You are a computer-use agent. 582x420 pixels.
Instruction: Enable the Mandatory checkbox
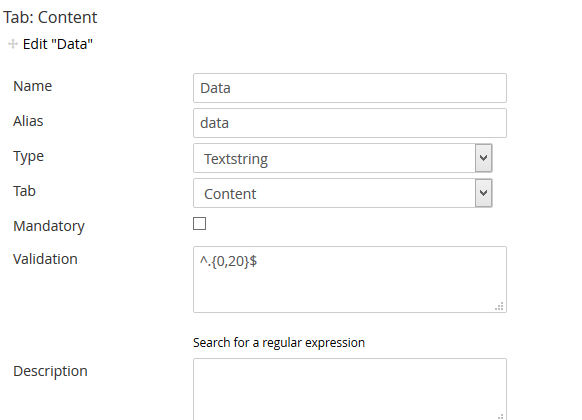(x=199, y=224)
